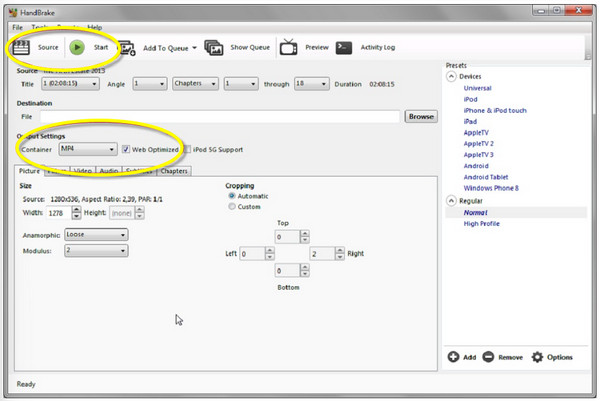Click the green Start play icon
This screenshot has width=600, height=401.
77,47
